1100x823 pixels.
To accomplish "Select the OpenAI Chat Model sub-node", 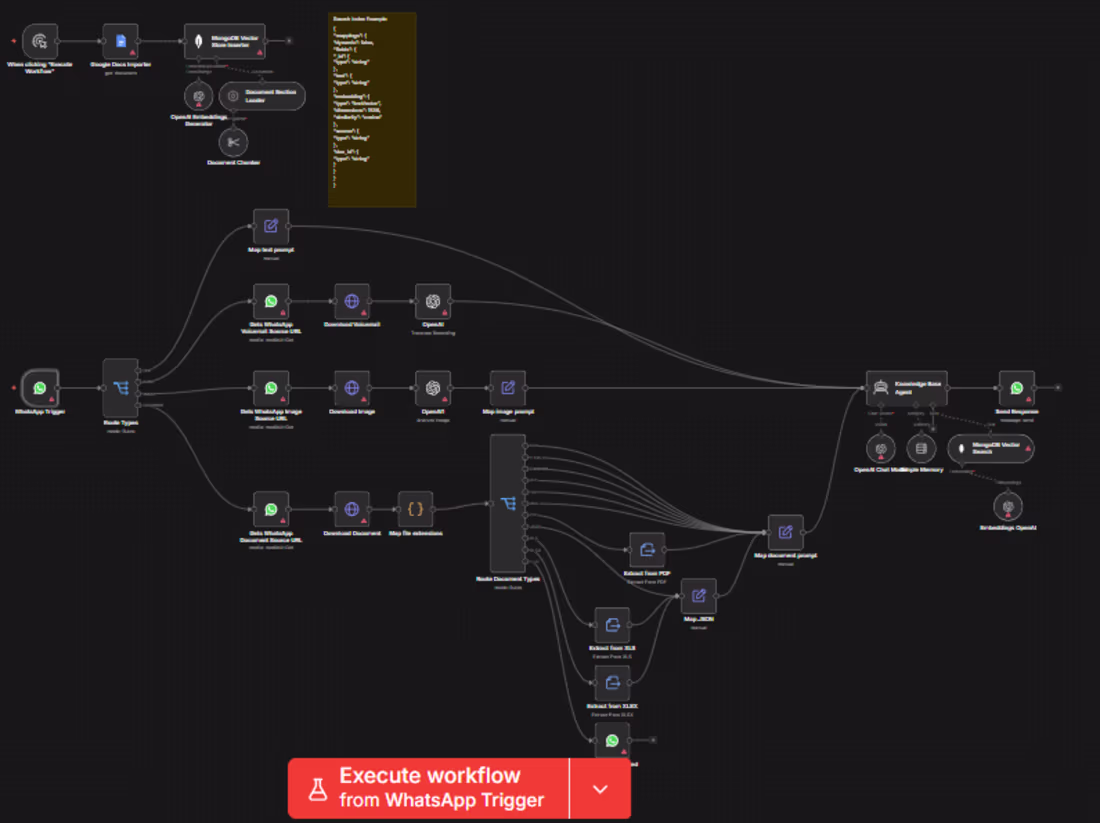I will [880, 449].
